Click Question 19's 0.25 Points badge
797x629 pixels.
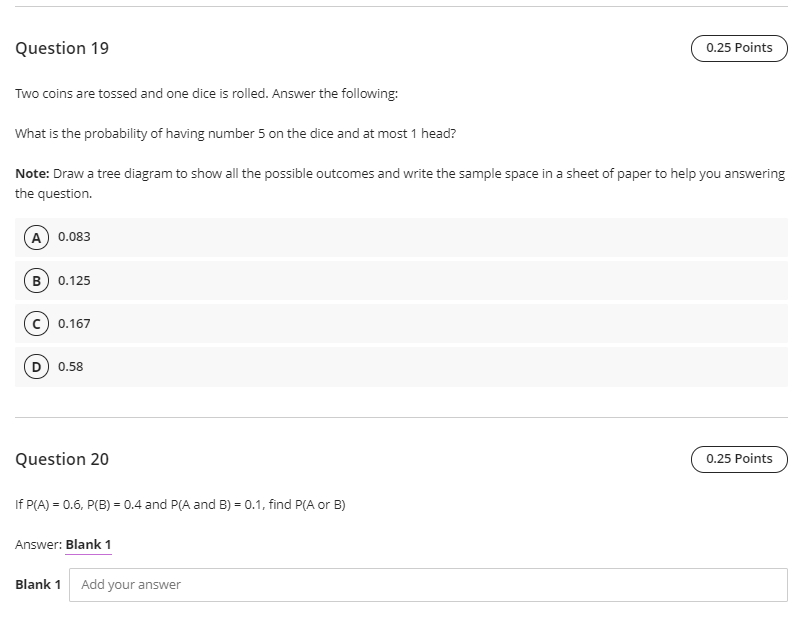click(x=739, y=48)
